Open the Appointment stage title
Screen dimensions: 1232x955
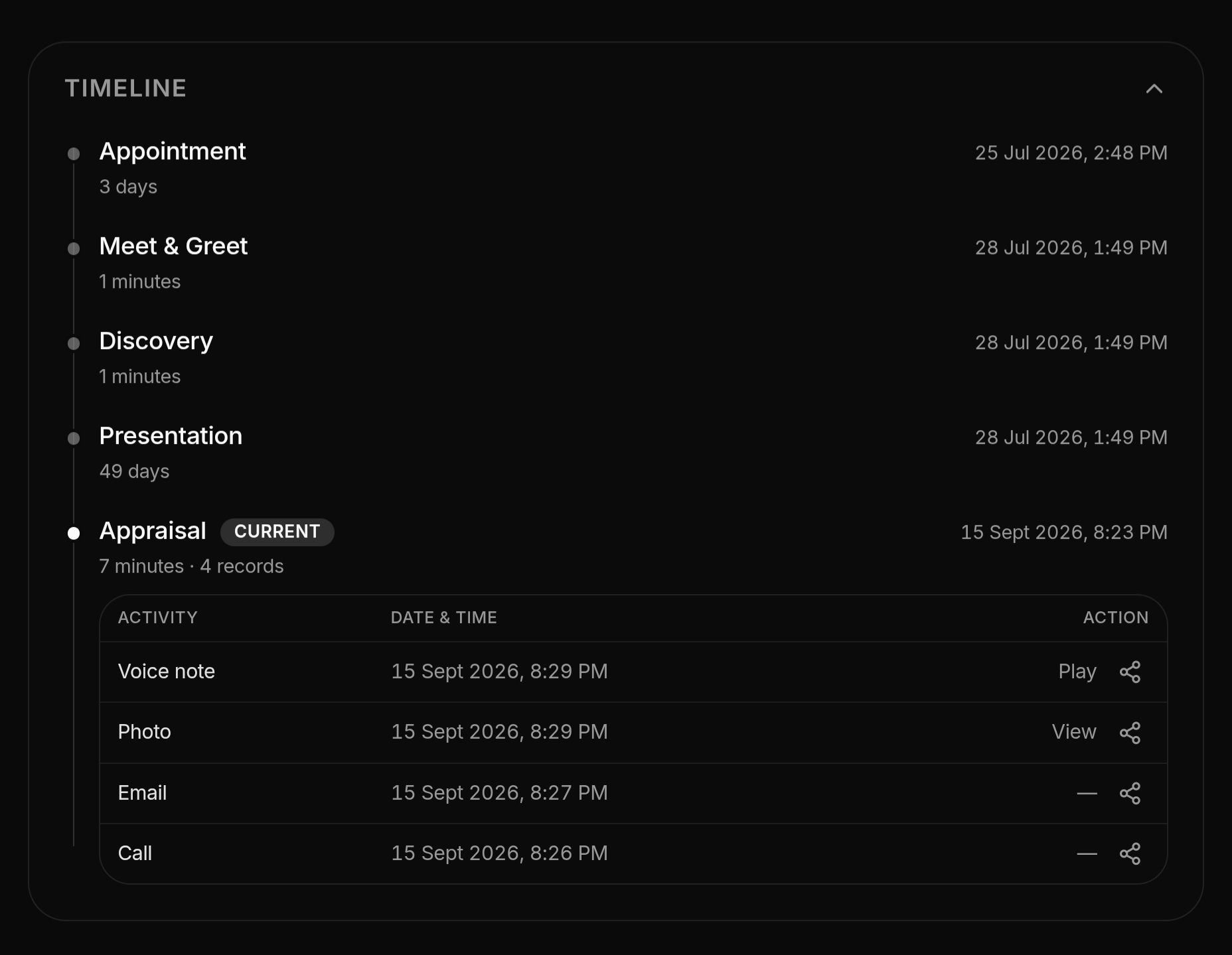tap(173, 151)
